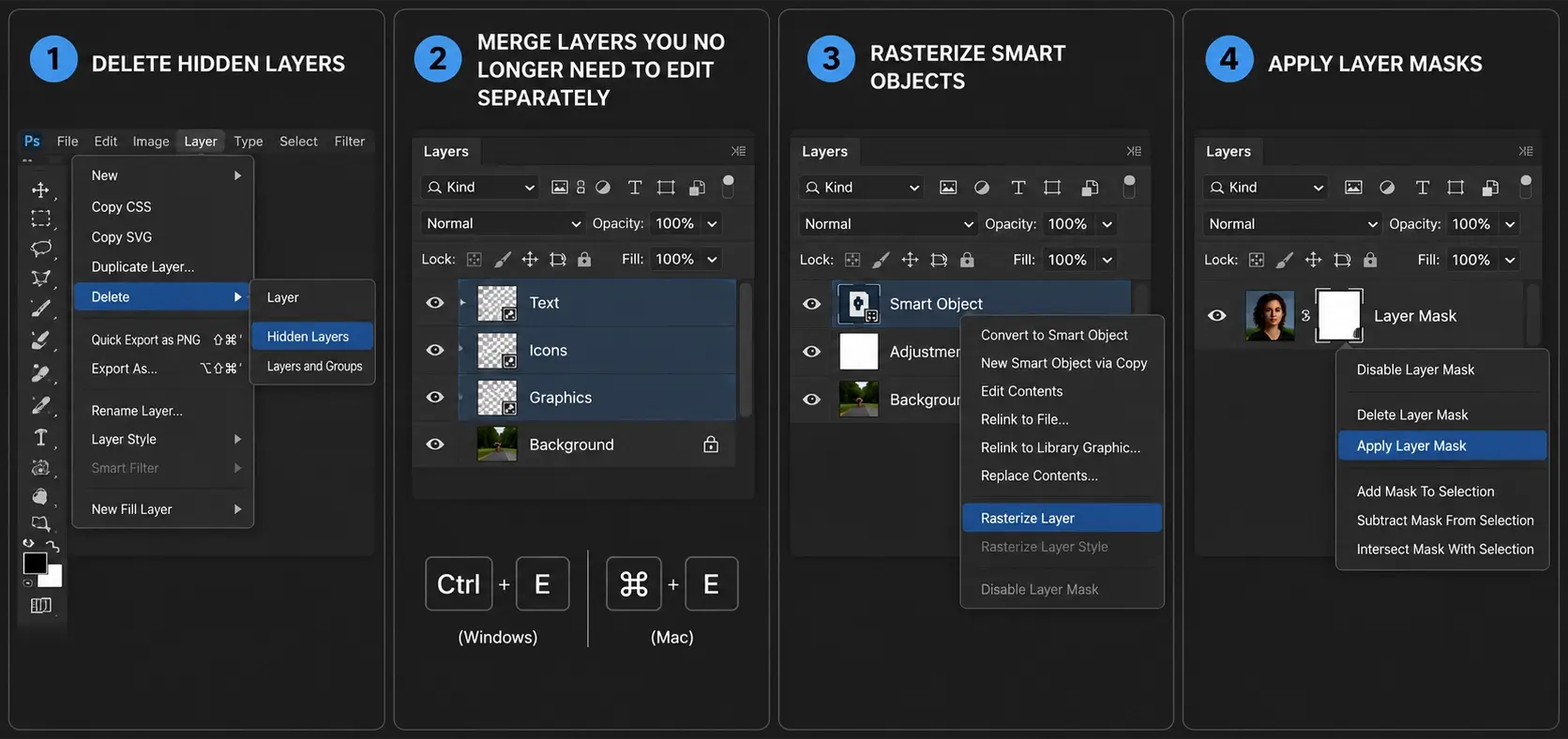Click lock transparent pixels icon in step 2 panel
The height and width of the screenshot is (739, 1568).
pyautogui.click(x=475, y=259)
